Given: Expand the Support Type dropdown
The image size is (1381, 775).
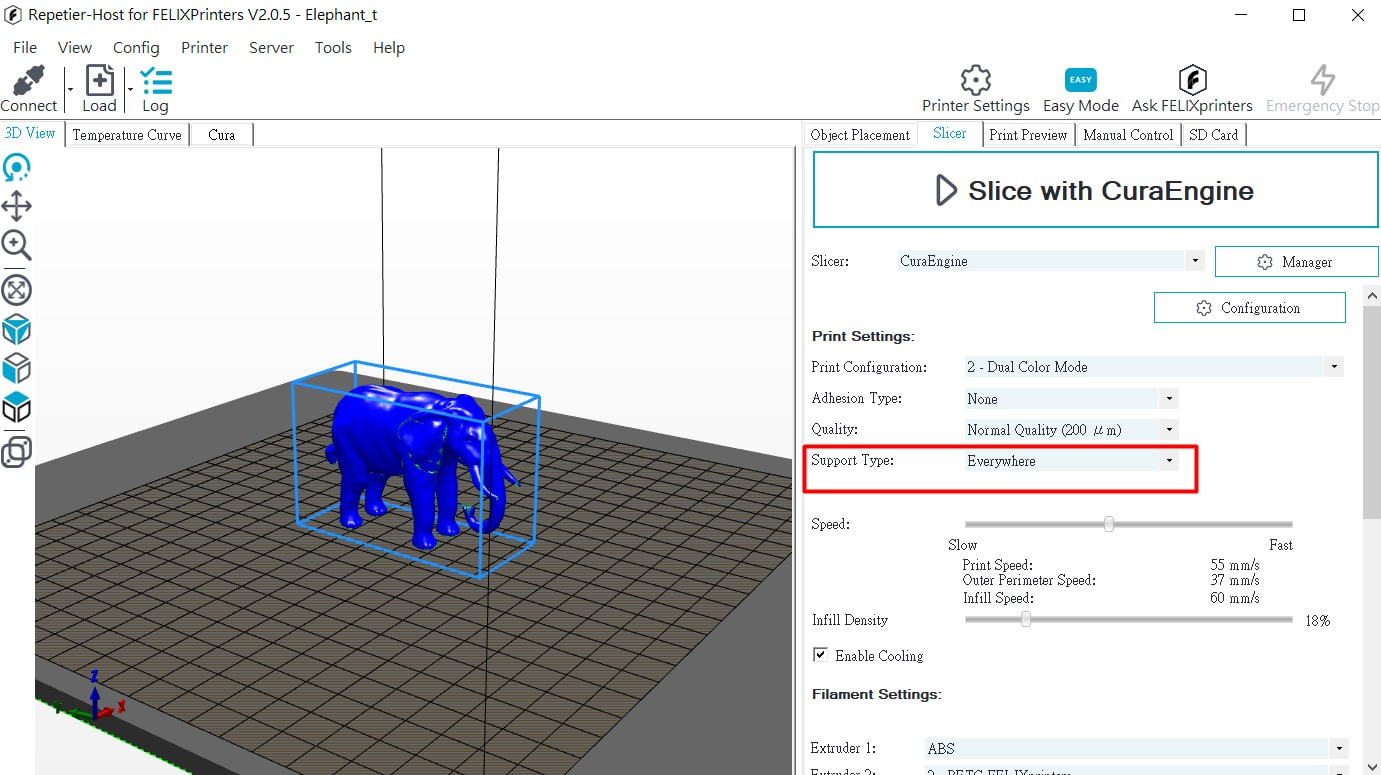Looking at the screenshot, I should [1169, 461].
